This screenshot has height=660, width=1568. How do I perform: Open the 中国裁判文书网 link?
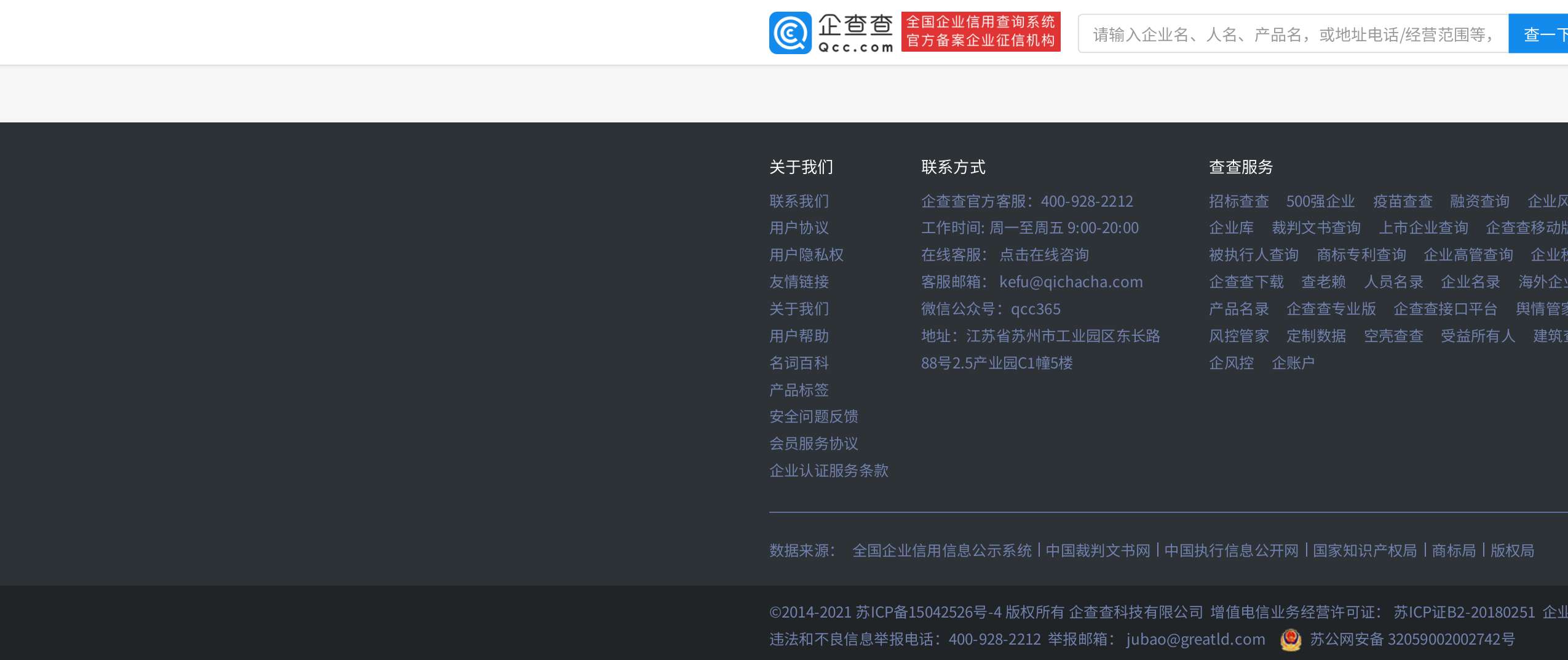coord(1098,551)
